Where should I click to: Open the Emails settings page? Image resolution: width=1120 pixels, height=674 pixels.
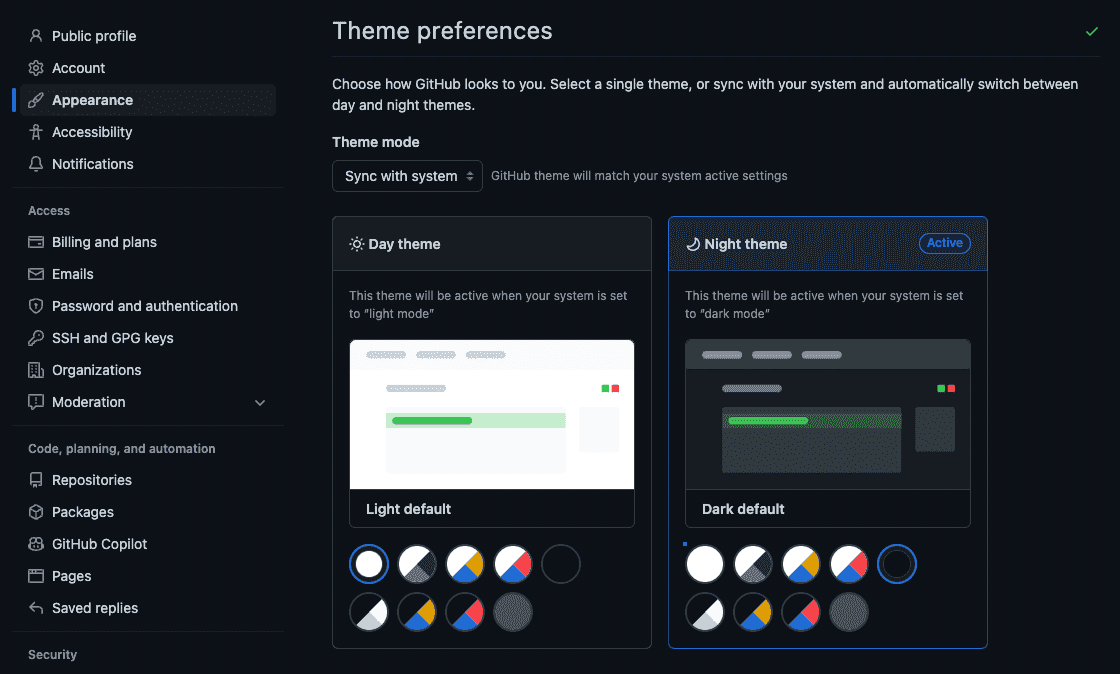pos(73,274)
